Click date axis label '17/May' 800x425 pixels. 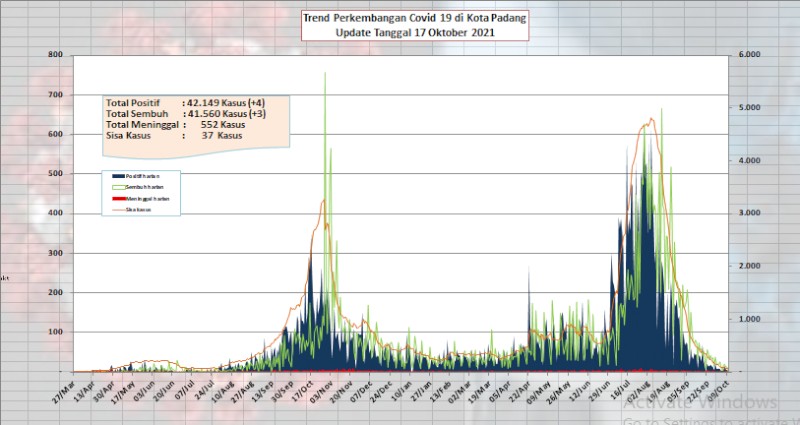[x=123, y=392]
